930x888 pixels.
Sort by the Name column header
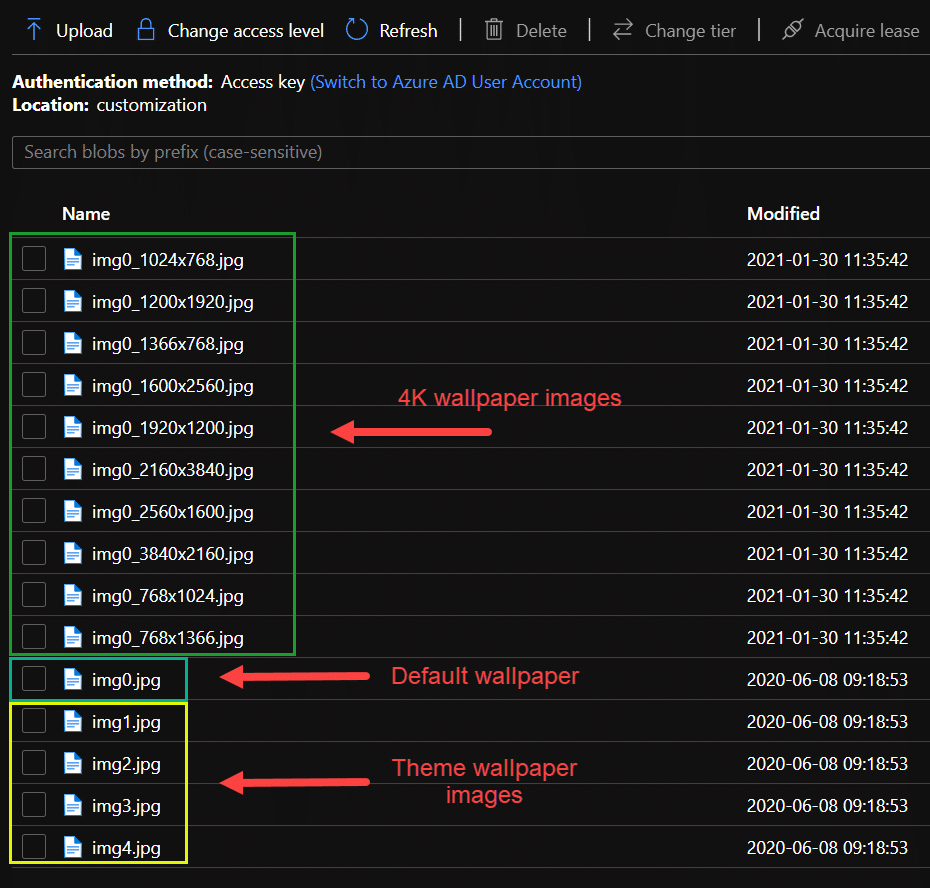tap(86, 214)
